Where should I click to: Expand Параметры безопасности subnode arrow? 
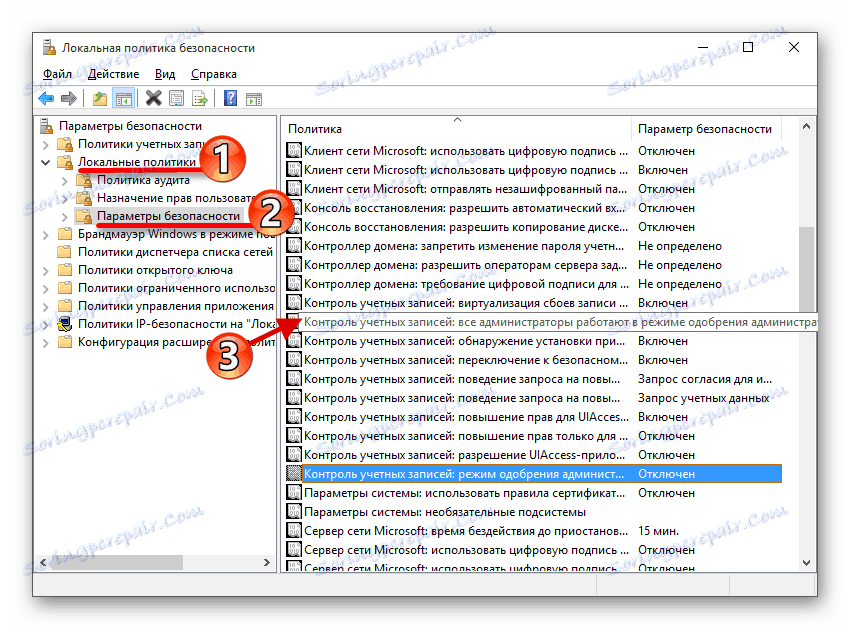click(65, 217)
